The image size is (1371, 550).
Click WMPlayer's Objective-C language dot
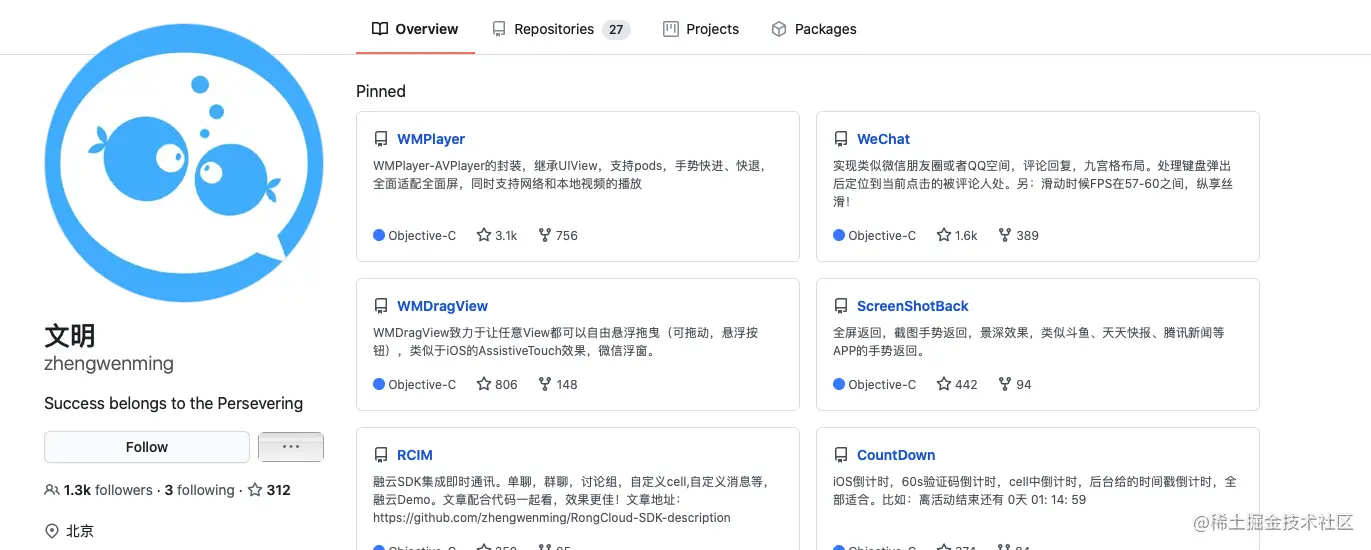pos(379,236)
